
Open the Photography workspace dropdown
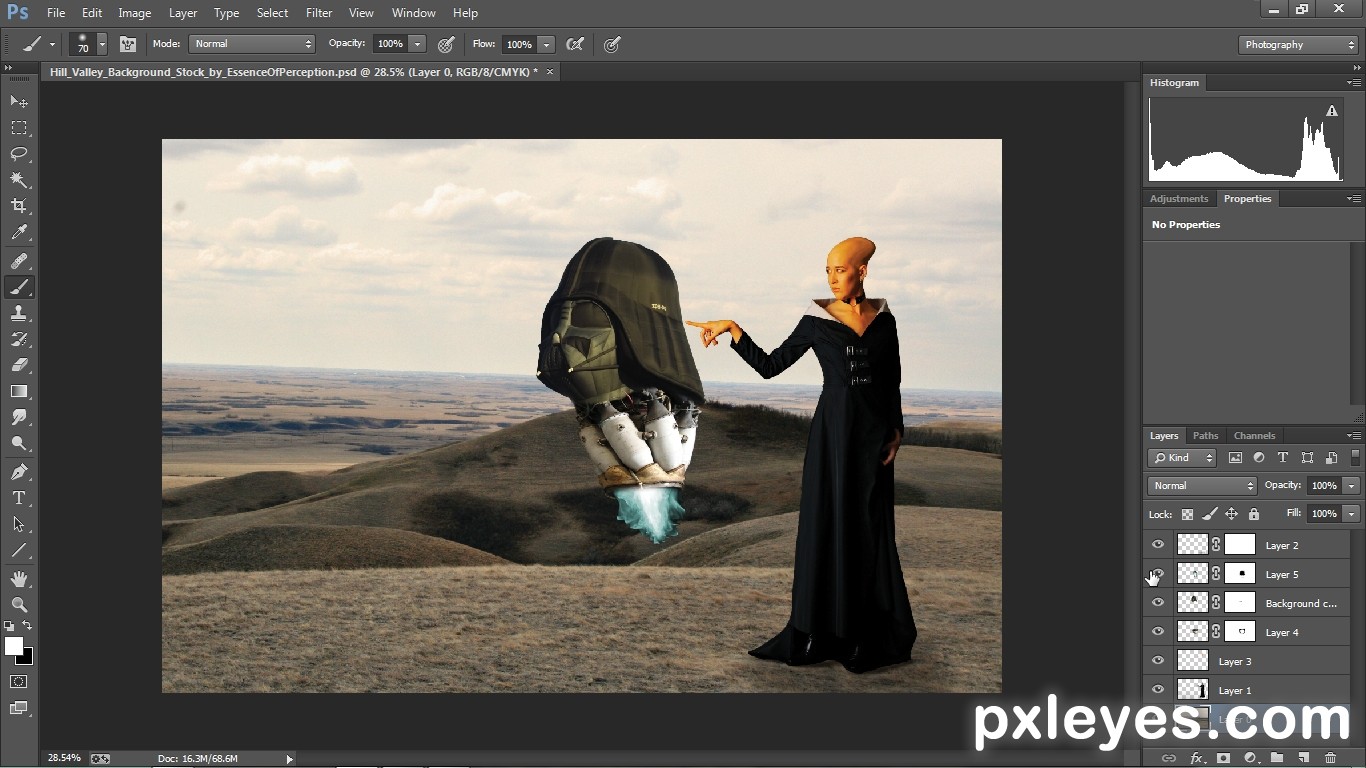point(1298,45)
